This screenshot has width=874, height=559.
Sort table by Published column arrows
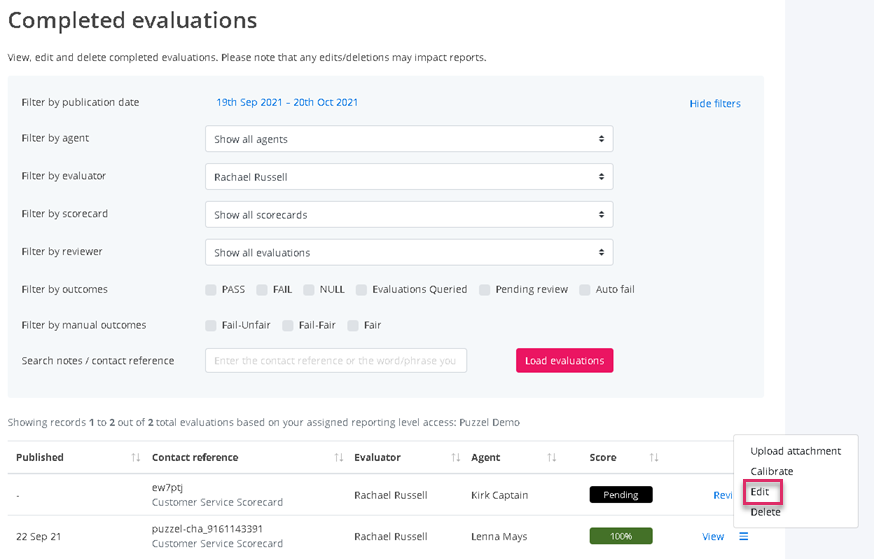point(135,458)
